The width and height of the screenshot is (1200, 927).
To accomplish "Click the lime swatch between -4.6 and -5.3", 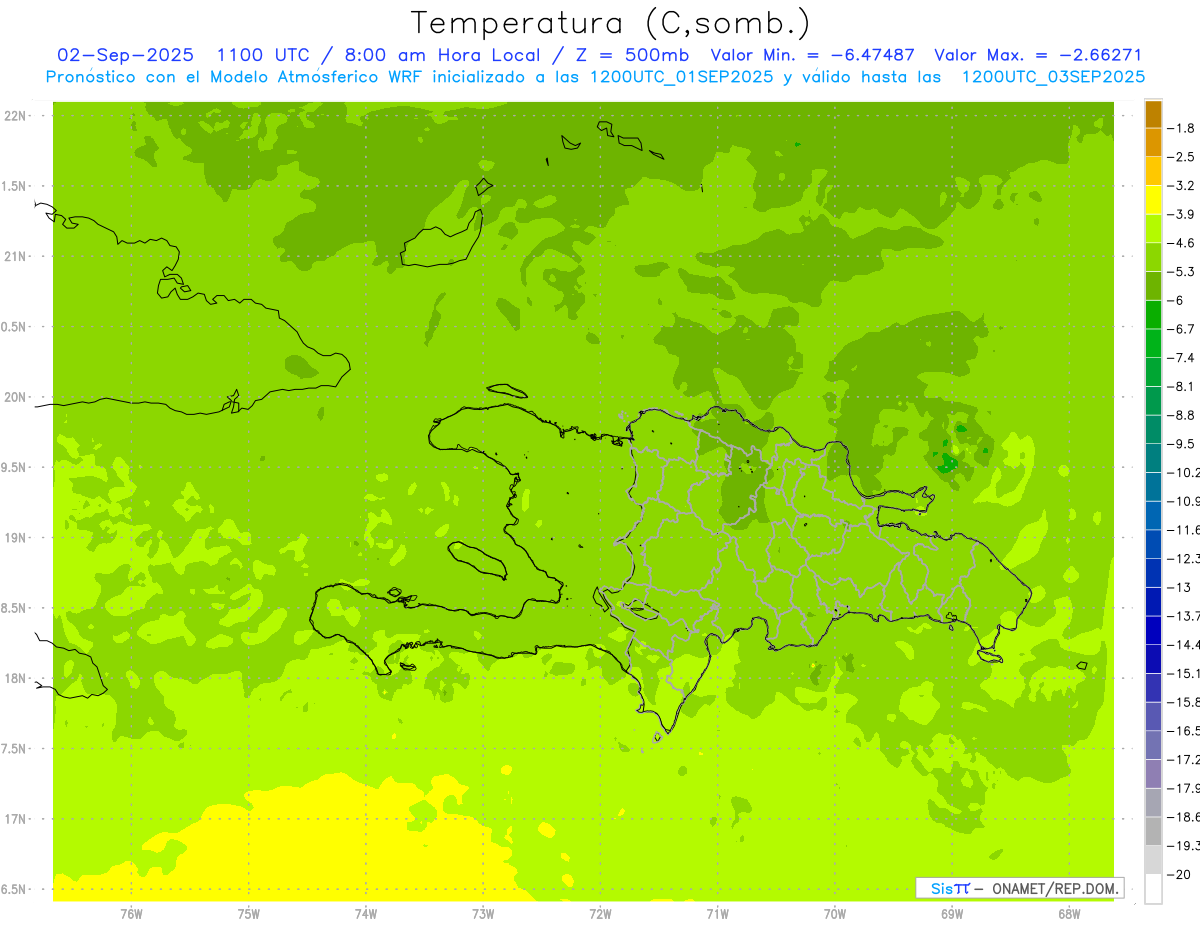I will point(1153,257).
